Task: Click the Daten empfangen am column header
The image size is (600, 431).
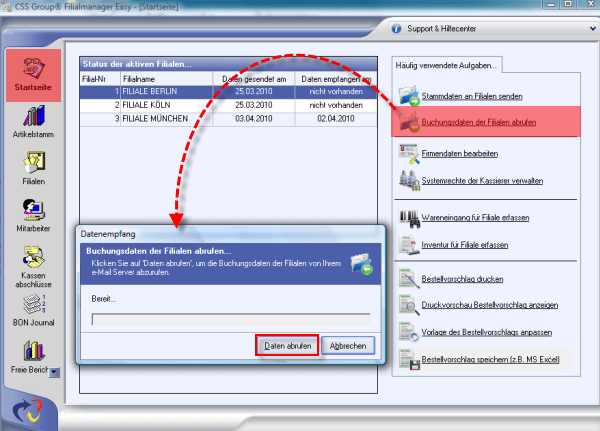Action: coord(336,79)
